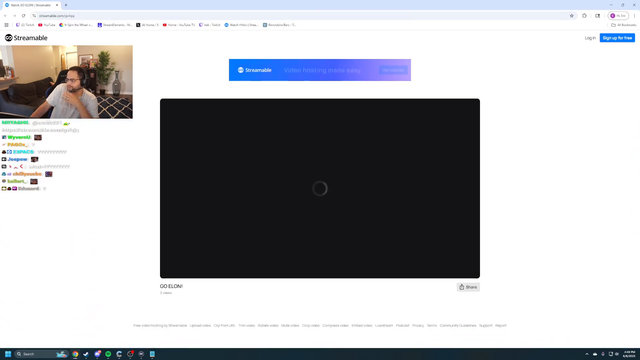Click the Support footer link
This screenshot has width=640, height=360.
(x=486, y=326)
